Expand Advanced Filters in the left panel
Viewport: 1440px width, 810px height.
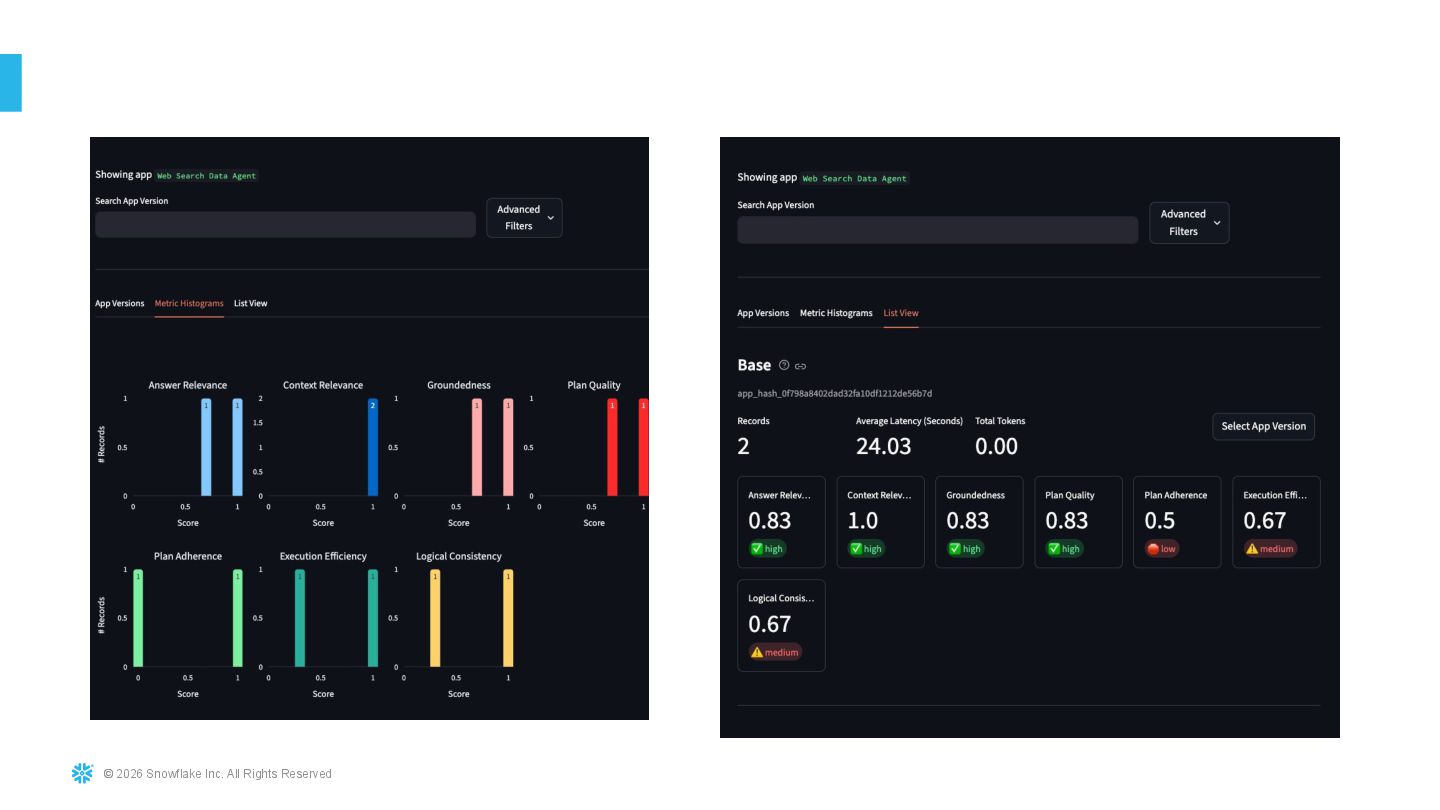click(x=524, y=218)
